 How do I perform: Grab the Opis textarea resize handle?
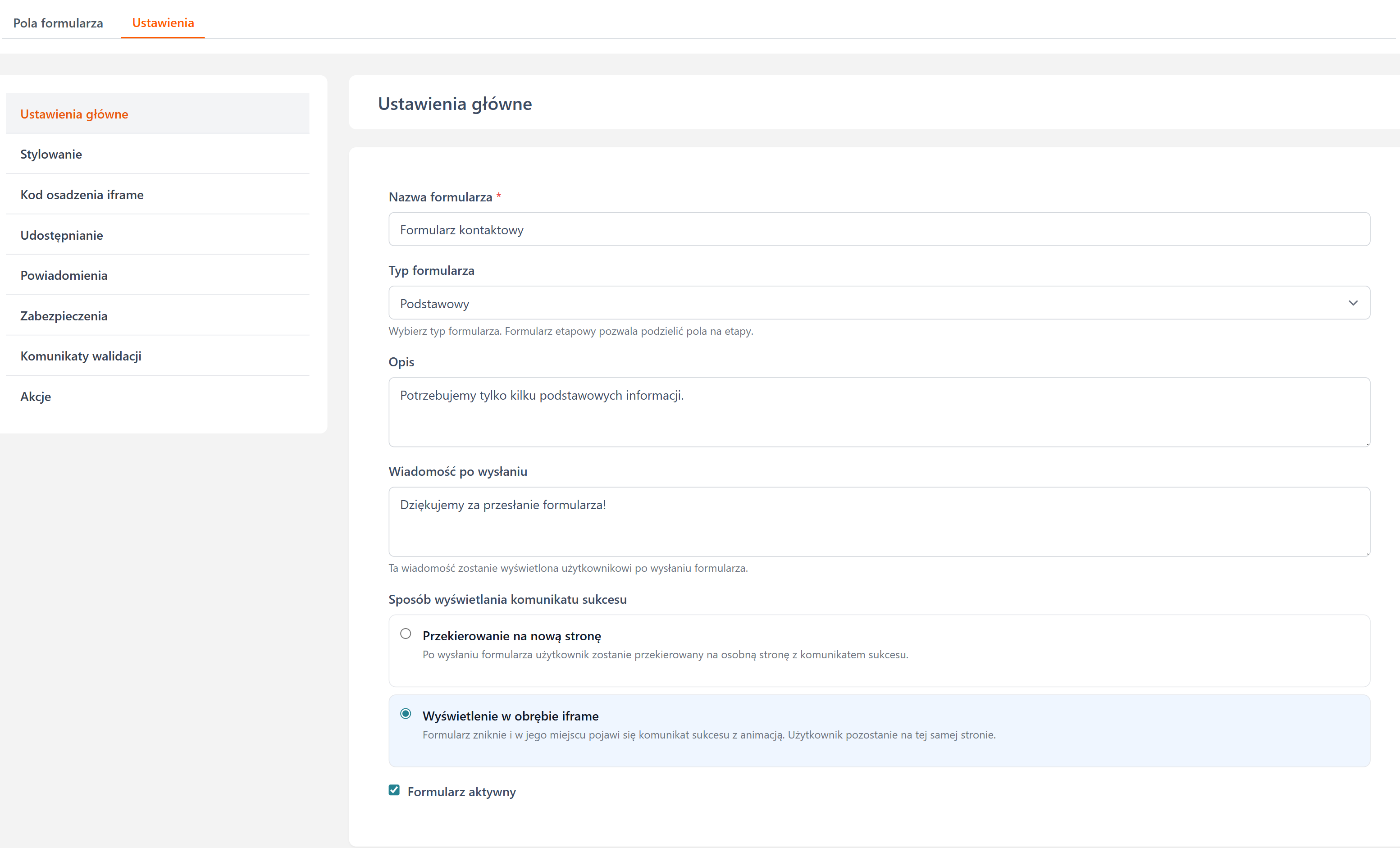coord(1368,444)
